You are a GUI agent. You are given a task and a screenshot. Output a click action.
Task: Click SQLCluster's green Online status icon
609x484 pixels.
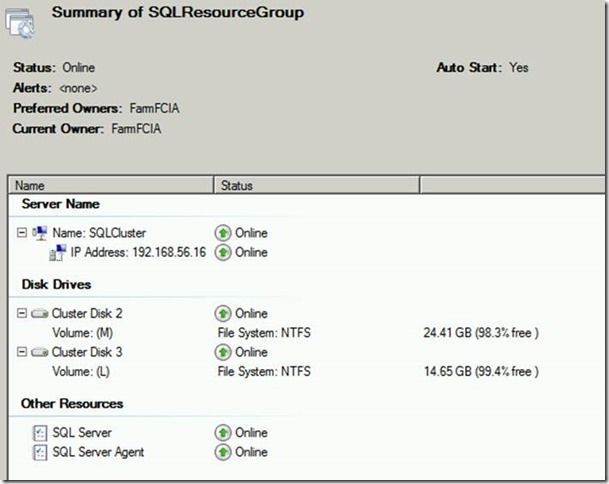point(224,233)
